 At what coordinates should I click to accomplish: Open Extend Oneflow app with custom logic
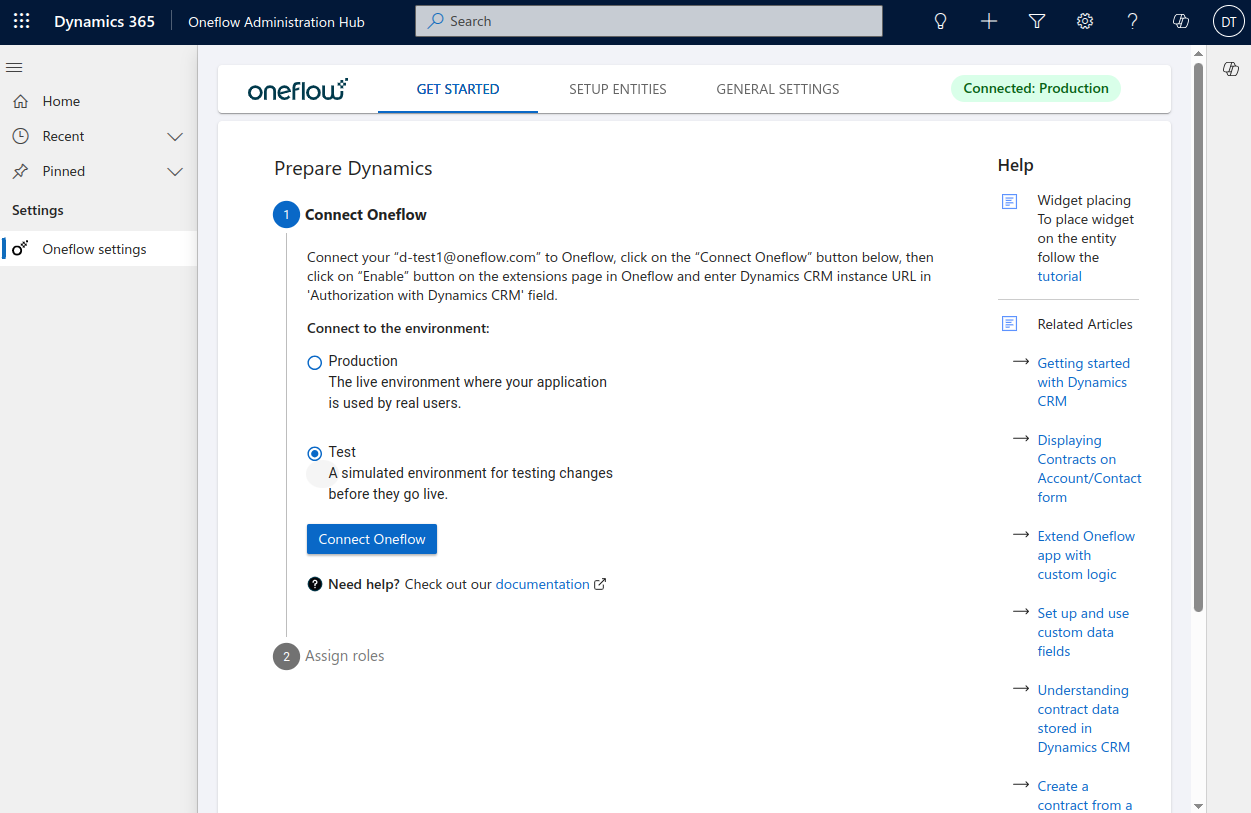click(1086, 555)
